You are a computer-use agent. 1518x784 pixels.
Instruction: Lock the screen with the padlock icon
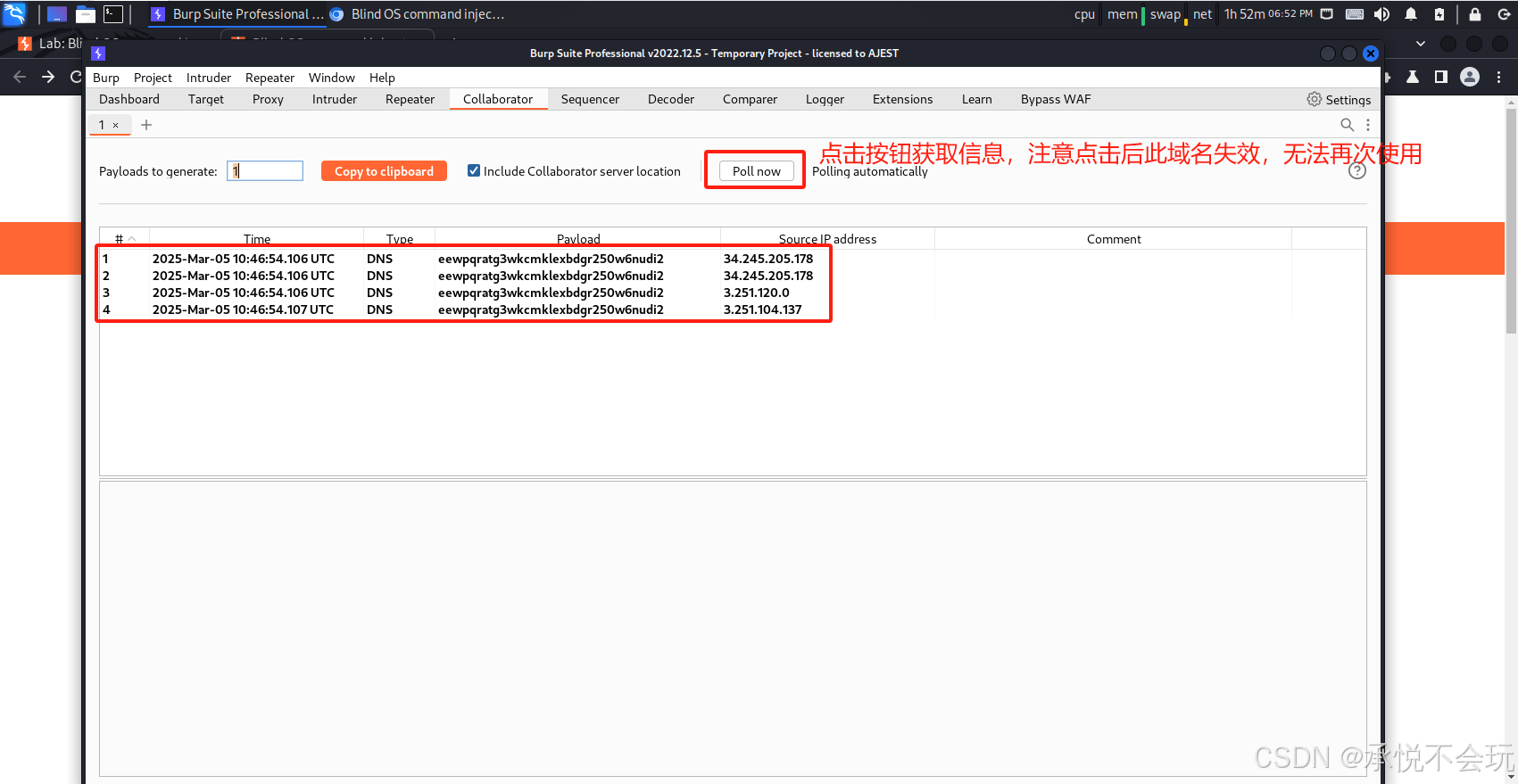point(1475,14)
